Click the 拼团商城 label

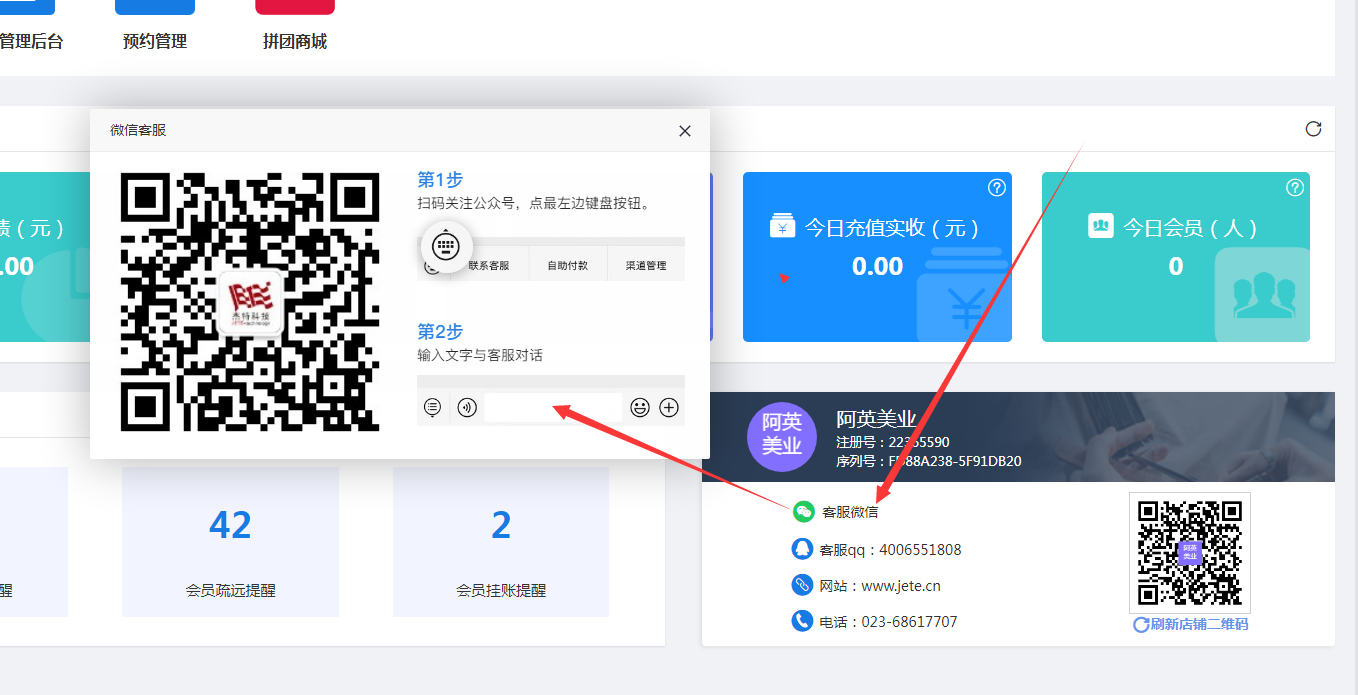[x=295, y=41]
